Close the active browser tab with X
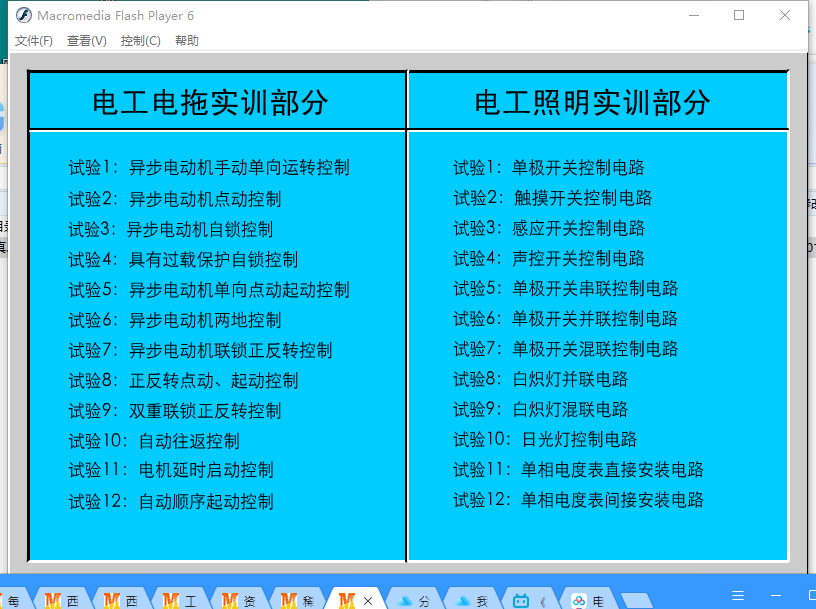816x609 pixels. [368, 600]
